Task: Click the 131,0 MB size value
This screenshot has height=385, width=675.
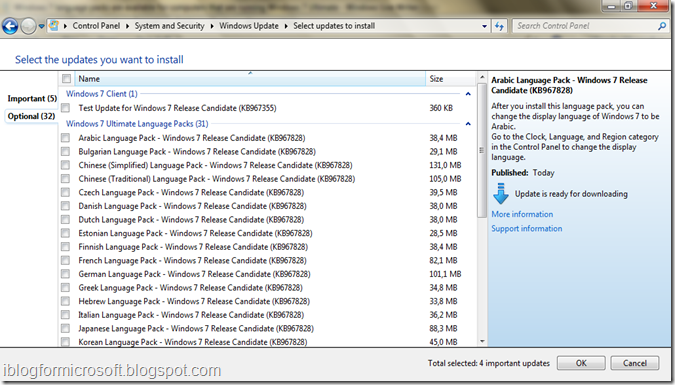Action: 445,165
